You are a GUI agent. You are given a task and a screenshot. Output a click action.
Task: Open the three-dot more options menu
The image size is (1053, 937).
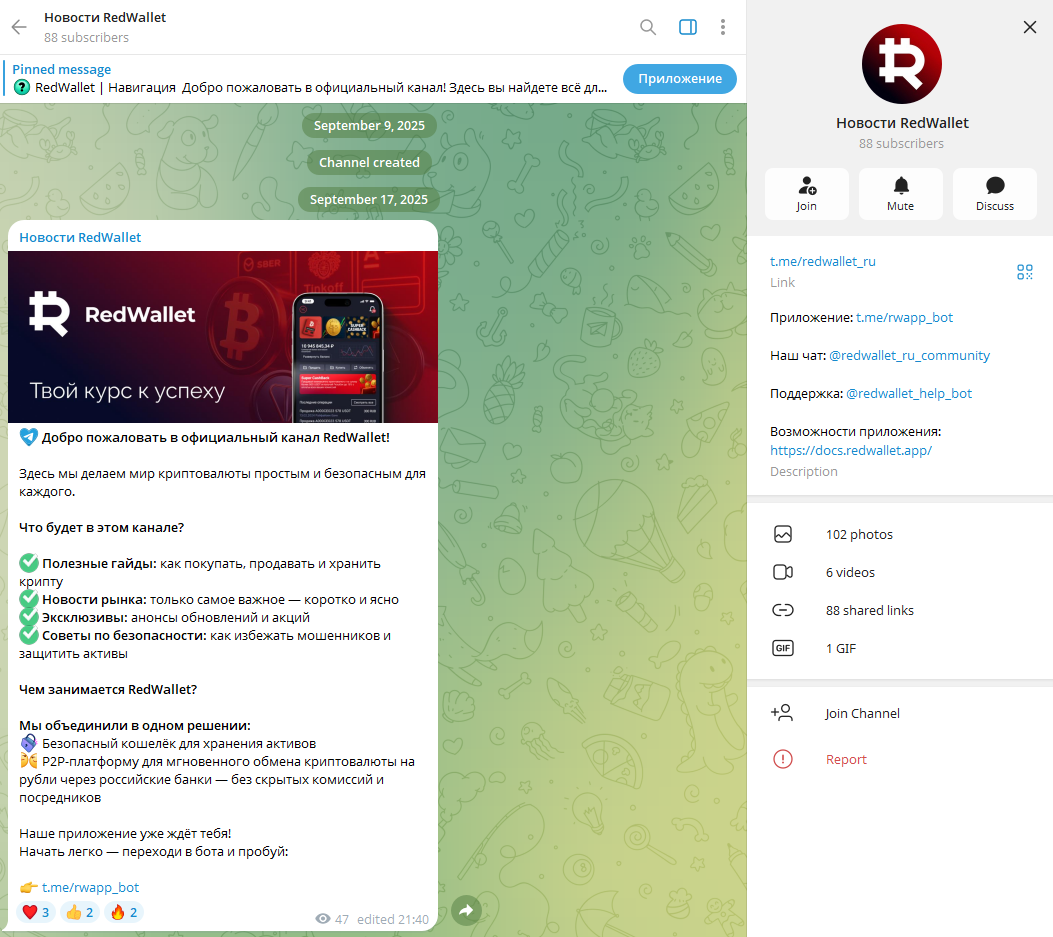723,27
